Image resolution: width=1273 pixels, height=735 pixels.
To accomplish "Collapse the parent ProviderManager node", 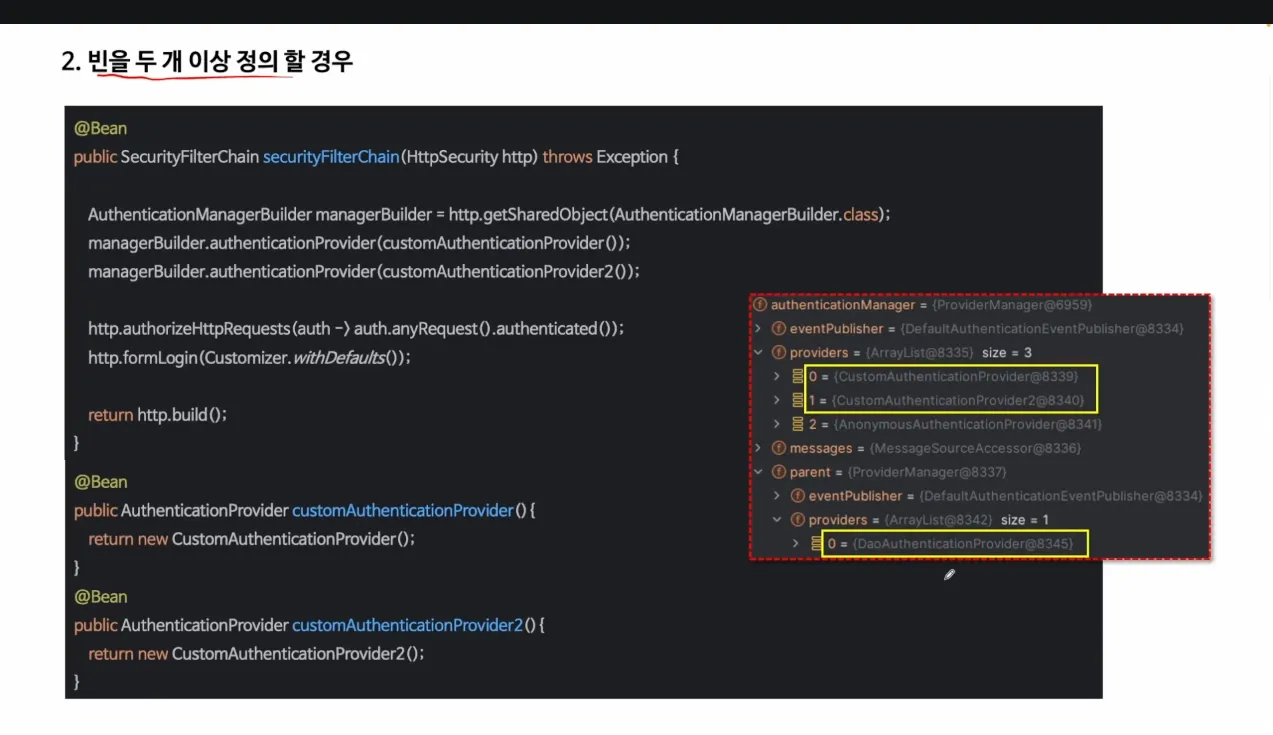I will coord(759,471).
